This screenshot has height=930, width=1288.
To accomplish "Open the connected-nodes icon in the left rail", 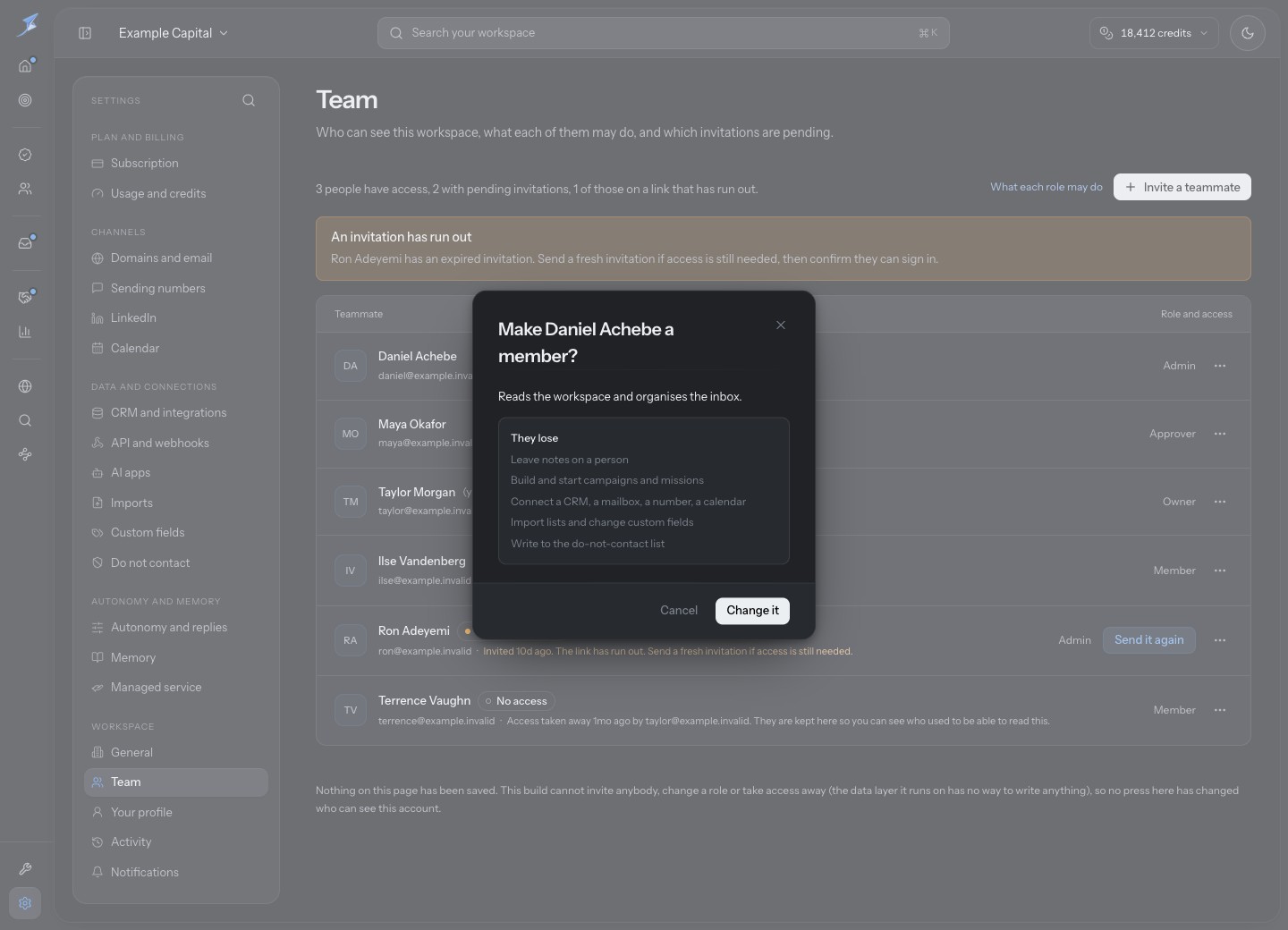I will (x=25, y=454).
